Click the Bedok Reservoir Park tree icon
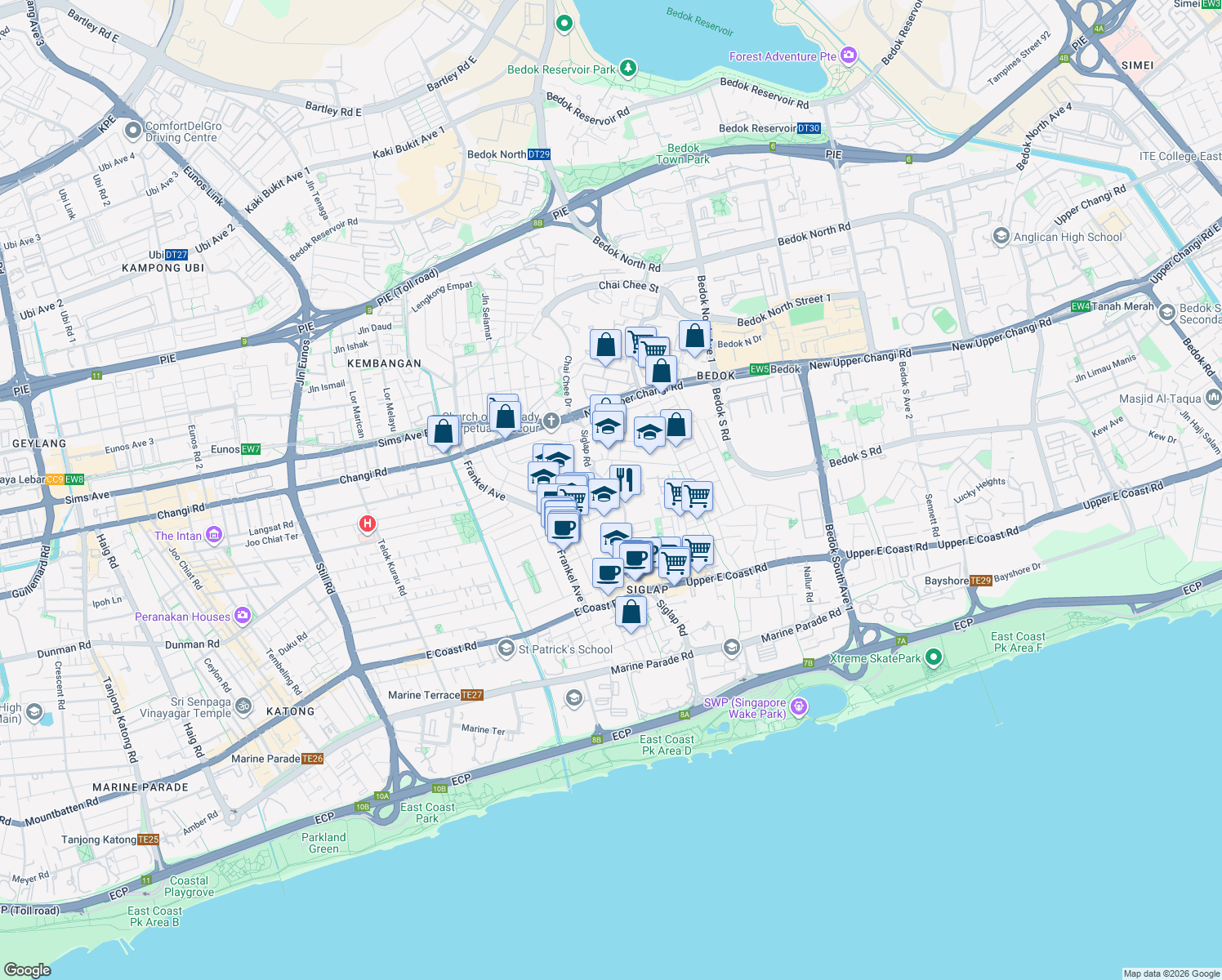The width and height of the screenshot is (1222, 980). pyautogui.click(x=627, y=68)
